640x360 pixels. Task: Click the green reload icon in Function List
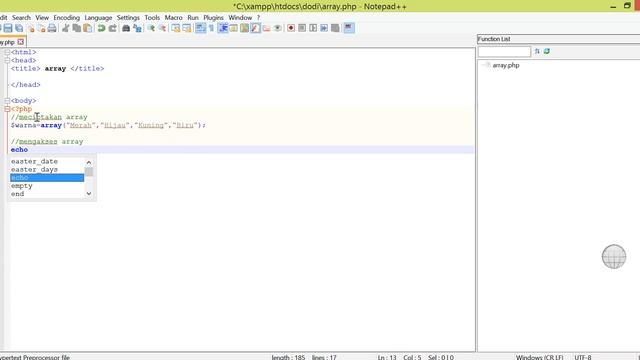(x=547, y=51)
